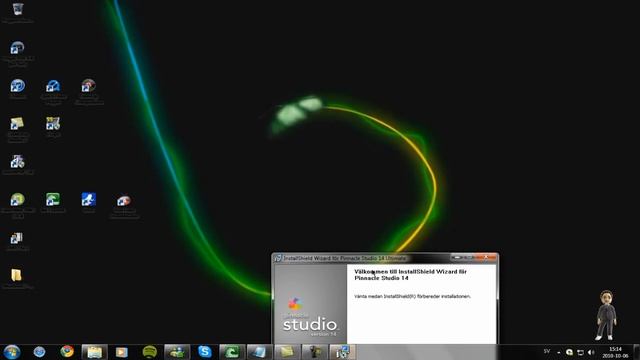This screenshot has width=640, height=360.
Task: Open Windows Media Player from taskbar
Action: click(122, 352)
